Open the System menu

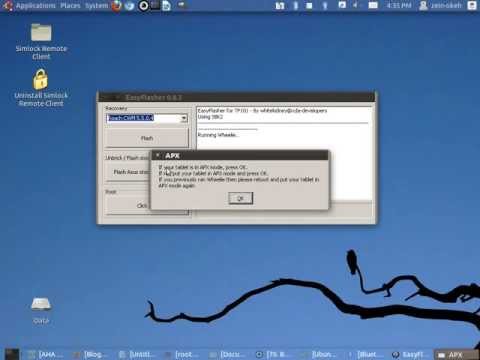pos(97,6)
